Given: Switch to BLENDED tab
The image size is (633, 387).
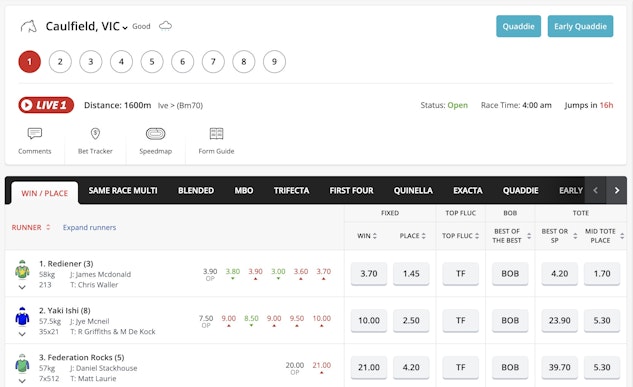Looking at the screenshot, I should [x=196, y=190].
